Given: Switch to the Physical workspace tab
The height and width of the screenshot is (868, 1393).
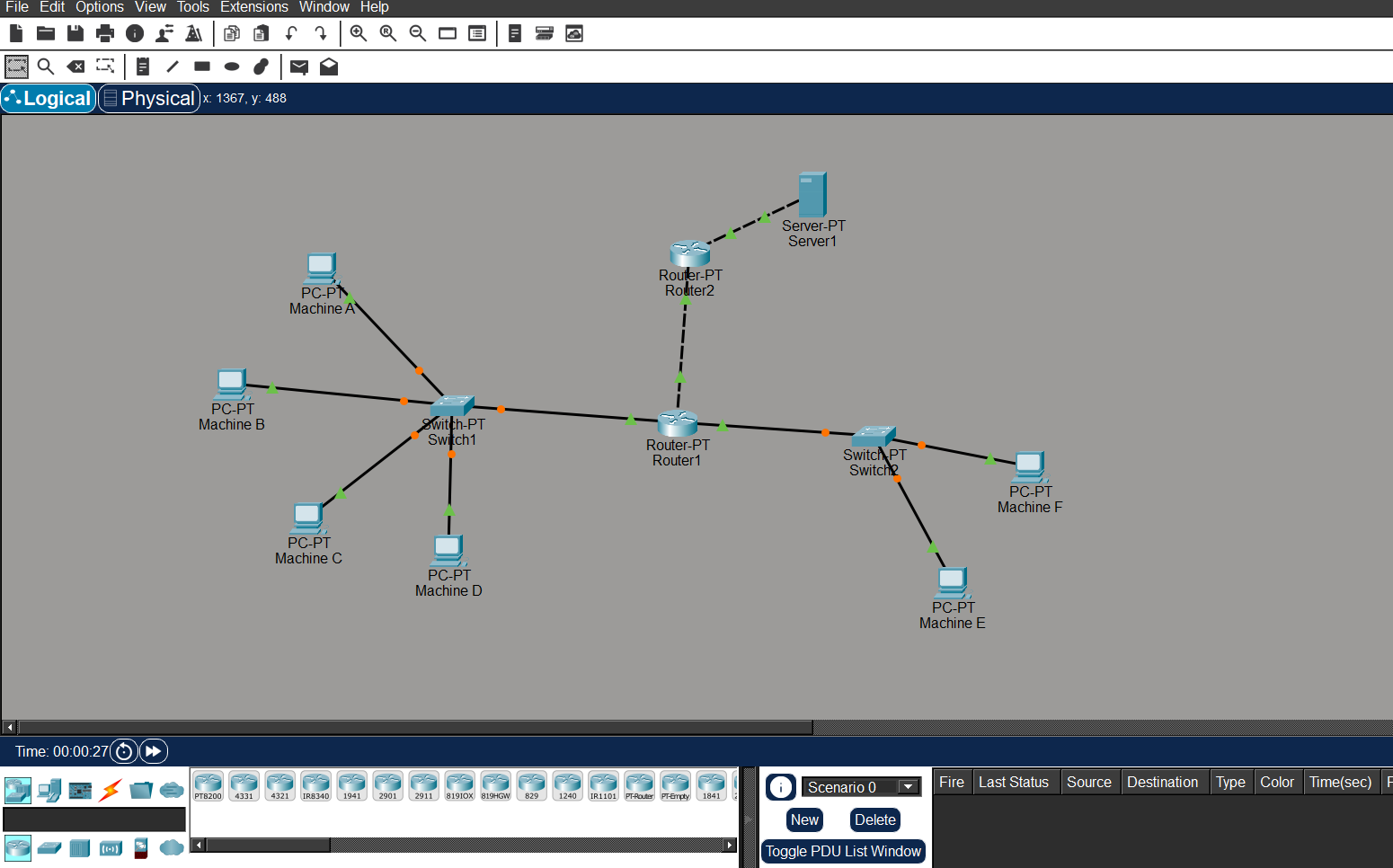Looking at the screenshot, I should click(x=148, y=98).
